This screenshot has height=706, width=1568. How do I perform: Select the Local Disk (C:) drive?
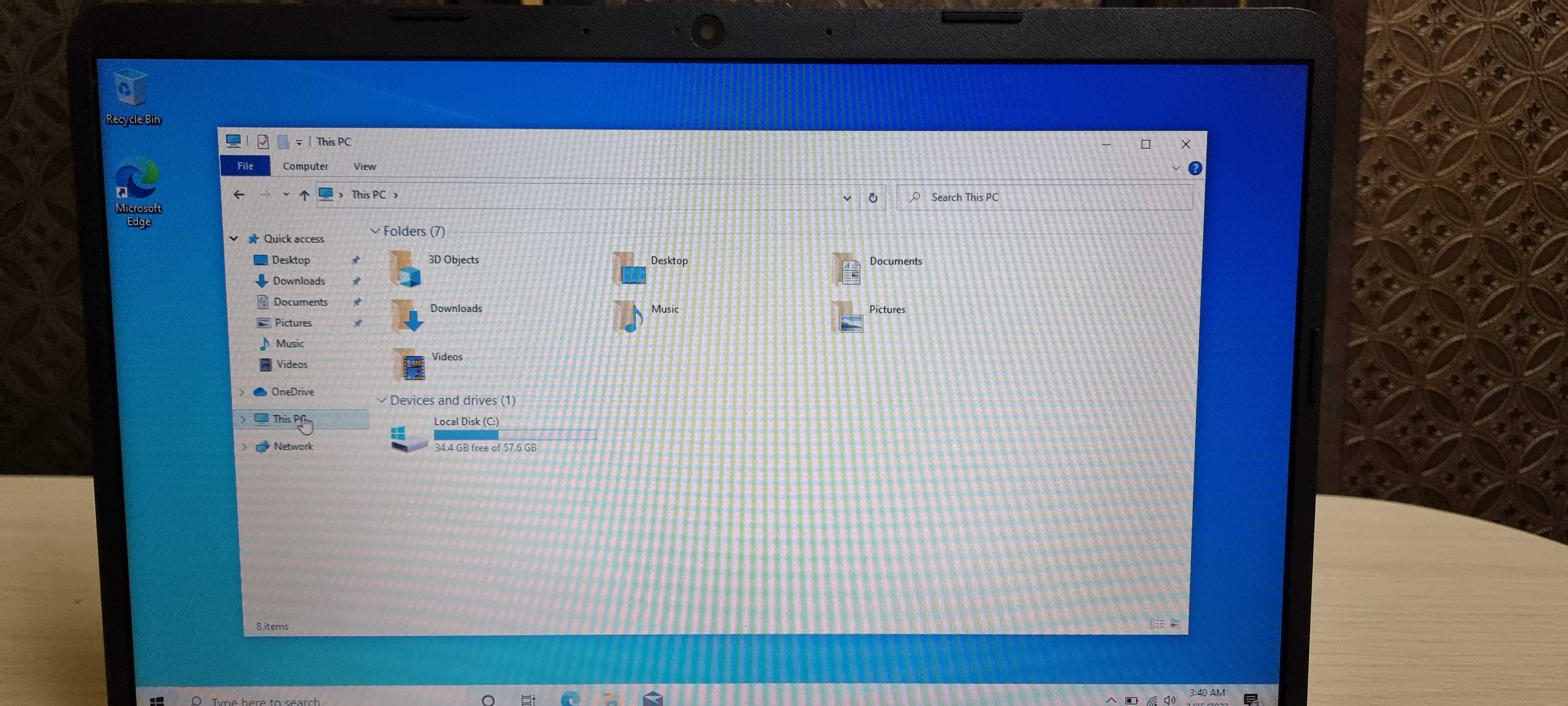[466, 422]
